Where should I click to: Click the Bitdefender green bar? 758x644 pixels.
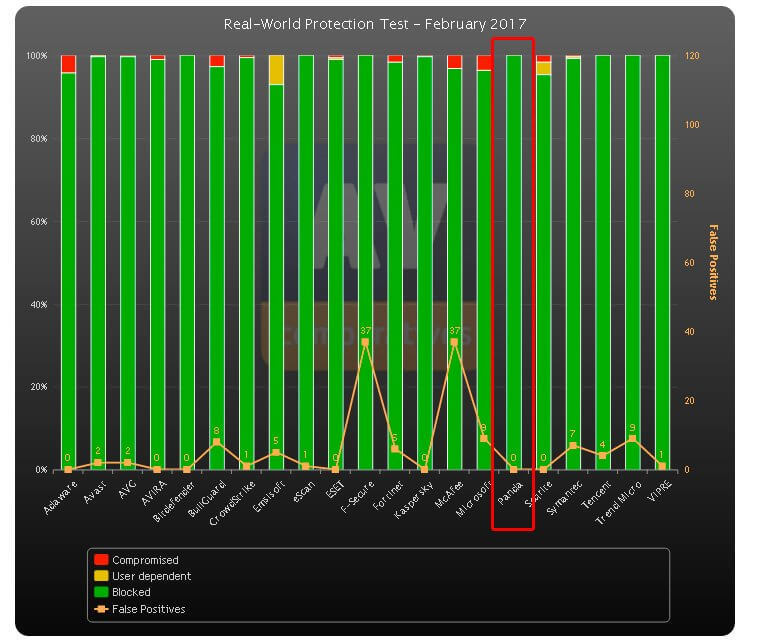pyautogui.click(x=187, y=260)
